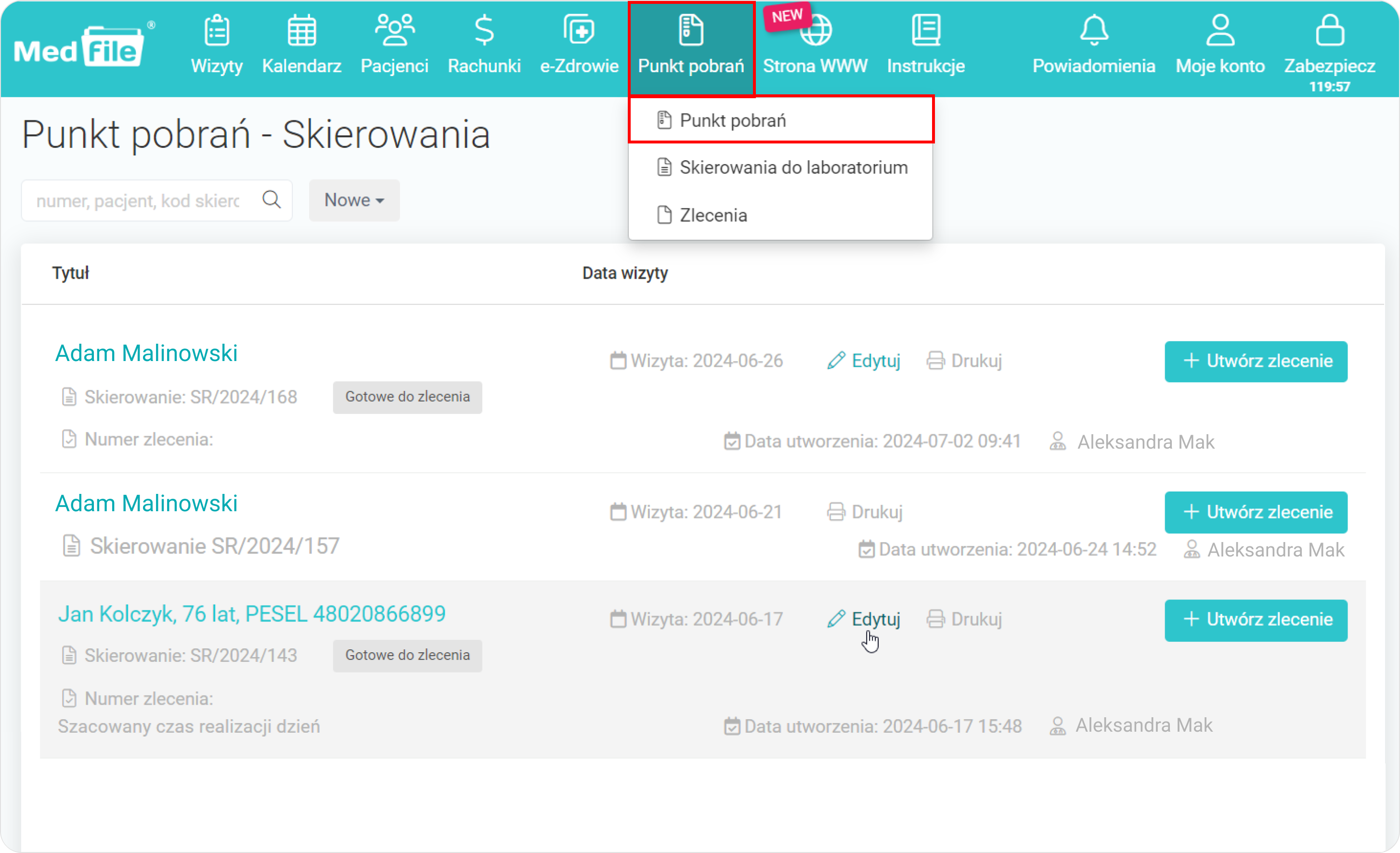1400x853 pixels.
Task: Click Skierowanie SR/2024/157 text
Action: [x=214, y=546]
